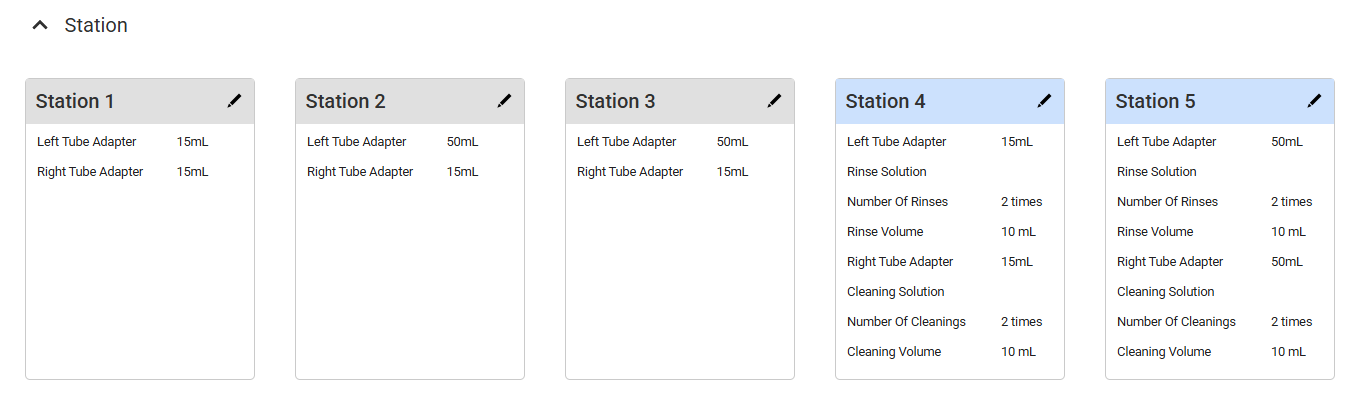Click Station 5 Cleaning Solution field
This screenshot has width=1362, height=402.
pos(1165,292)
